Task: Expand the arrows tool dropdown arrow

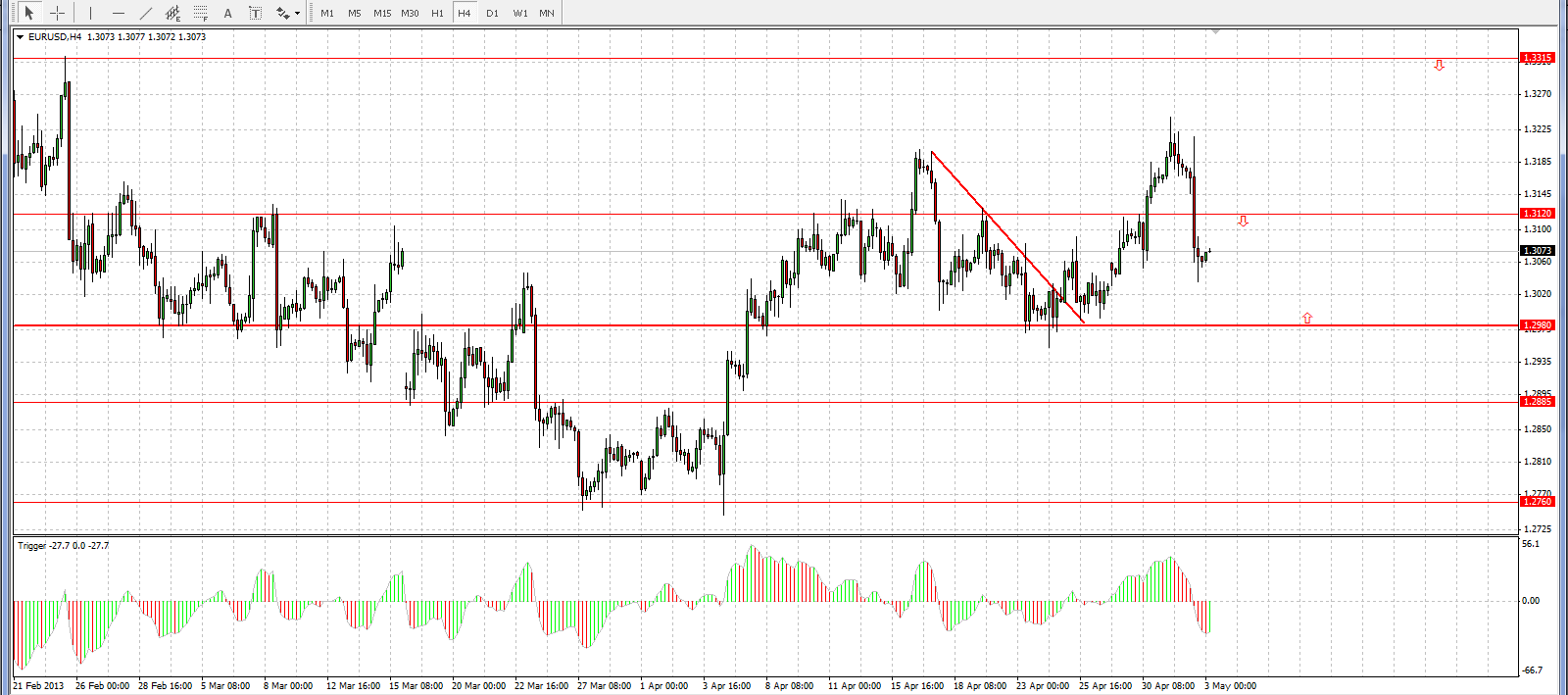Action: click(x=298, y=13)
